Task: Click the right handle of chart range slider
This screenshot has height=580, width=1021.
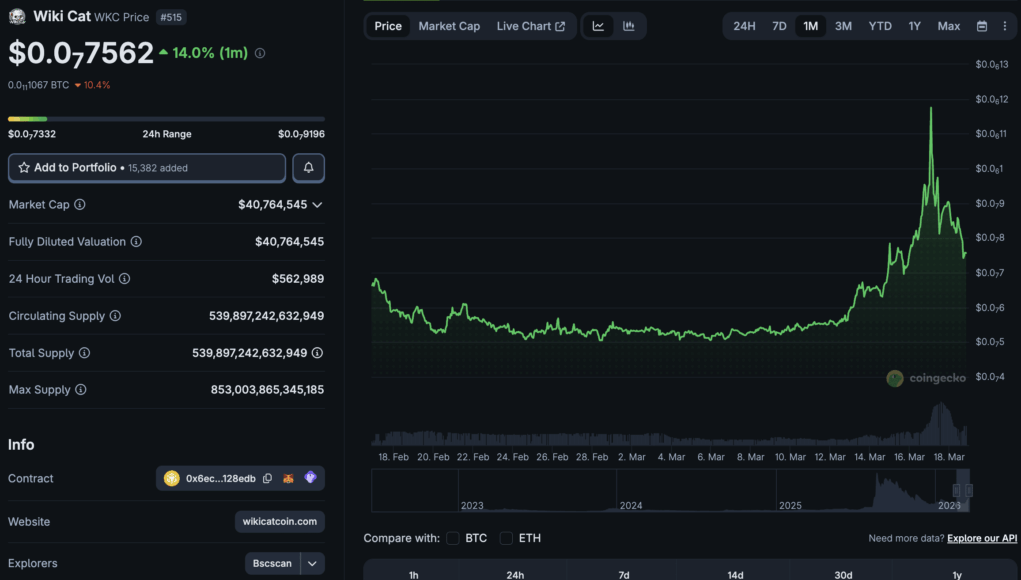Action: coord(968,490)
